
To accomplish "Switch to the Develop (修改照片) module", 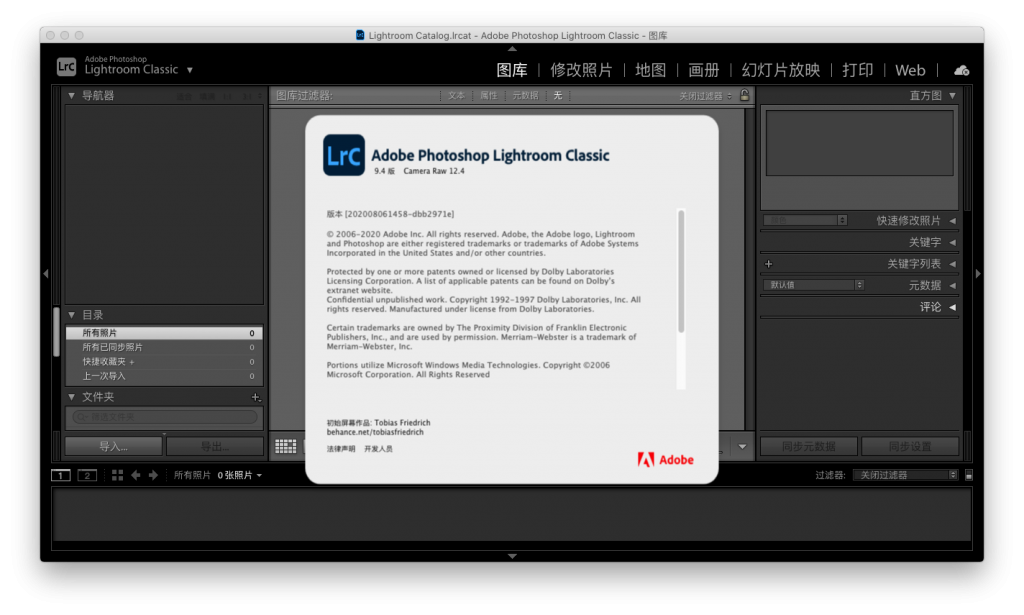I will pyautogui.click(x=581, y=70).
